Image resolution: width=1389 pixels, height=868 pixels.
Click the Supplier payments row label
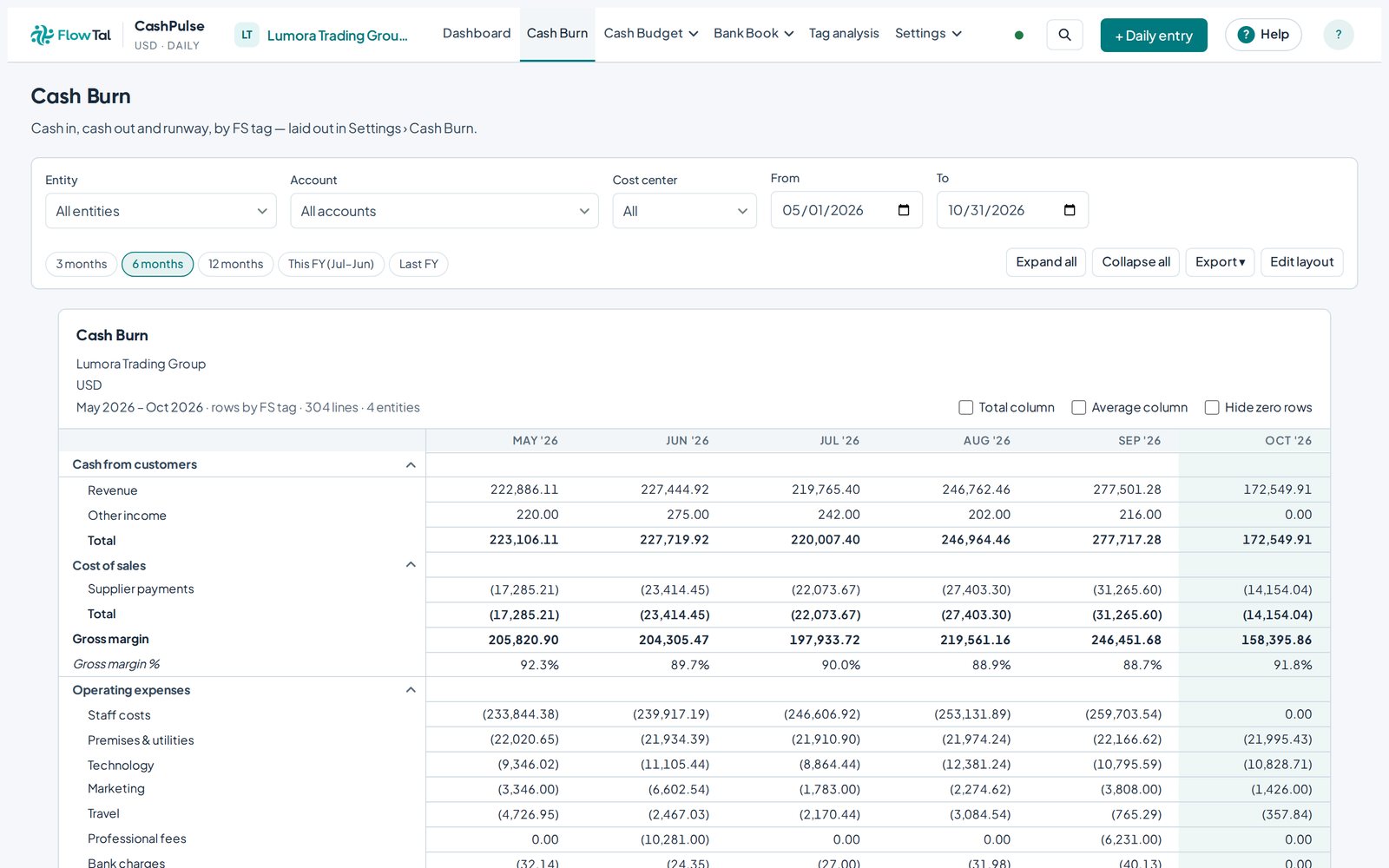pyautogui.click(x=141, y=589)
